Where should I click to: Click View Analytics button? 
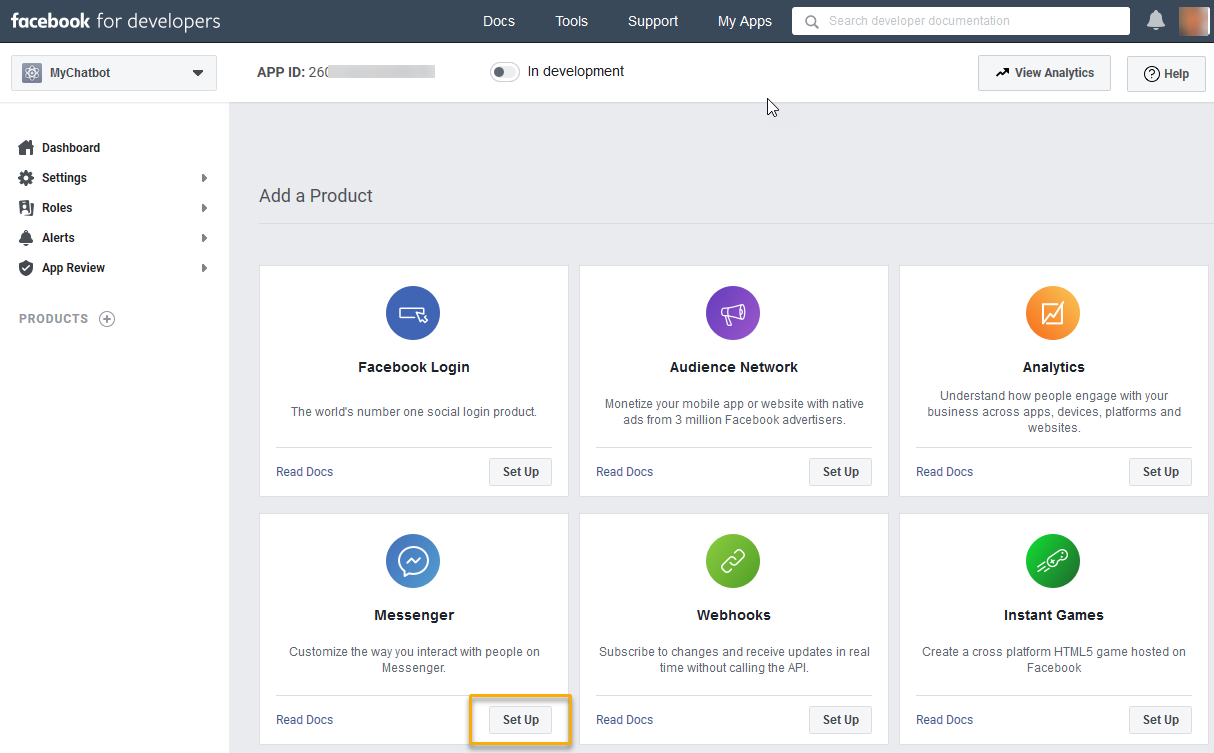tap(1044, 73)
